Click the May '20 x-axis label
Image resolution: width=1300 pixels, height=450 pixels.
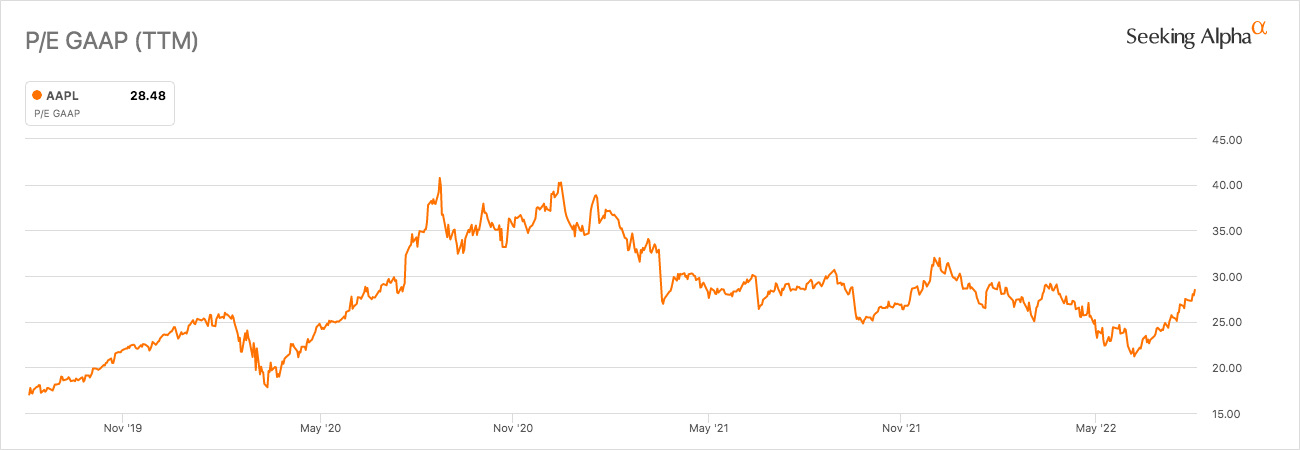coord(319,429)
